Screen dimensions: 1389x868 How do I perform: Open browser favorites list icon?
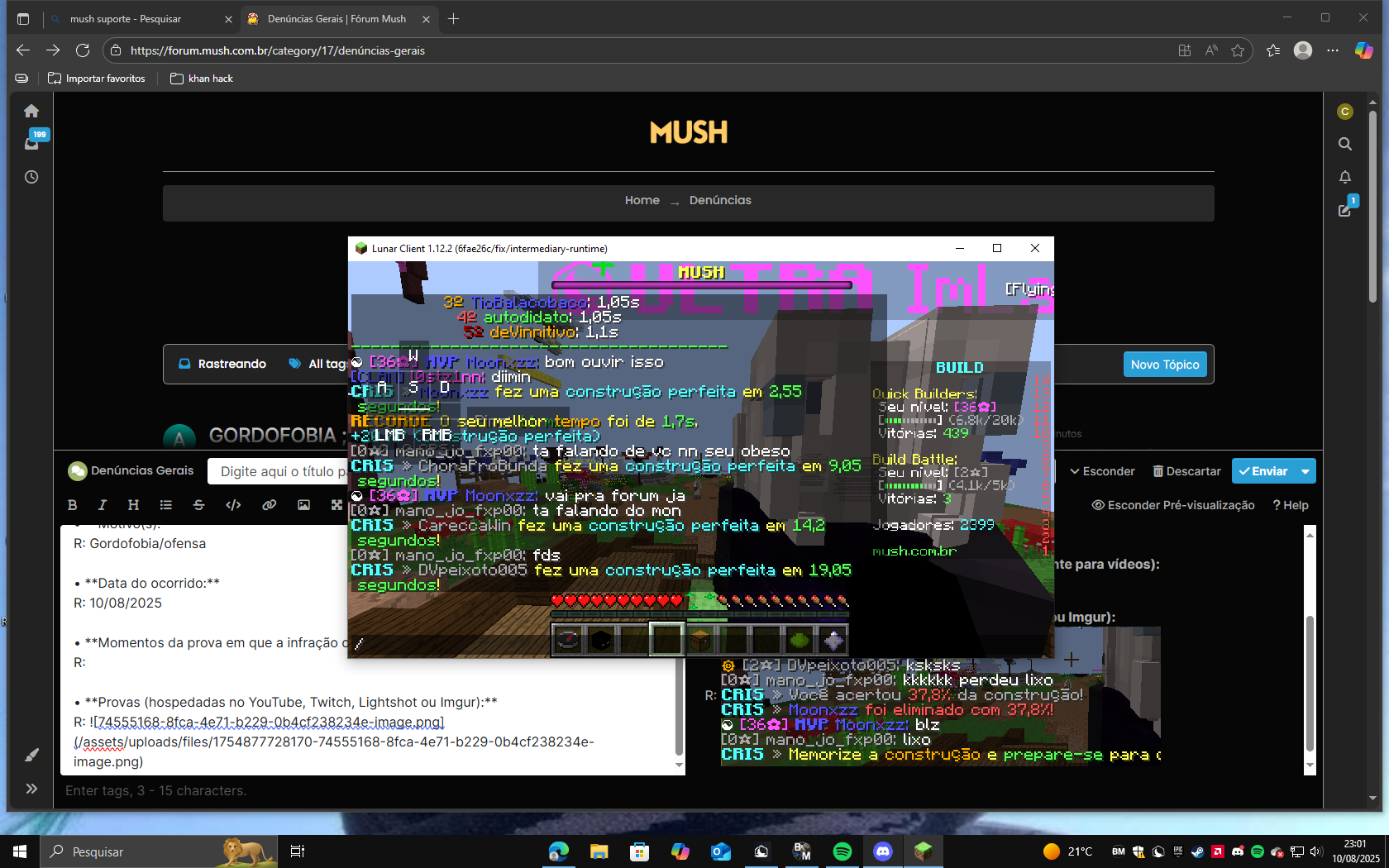pos(1273,50)
